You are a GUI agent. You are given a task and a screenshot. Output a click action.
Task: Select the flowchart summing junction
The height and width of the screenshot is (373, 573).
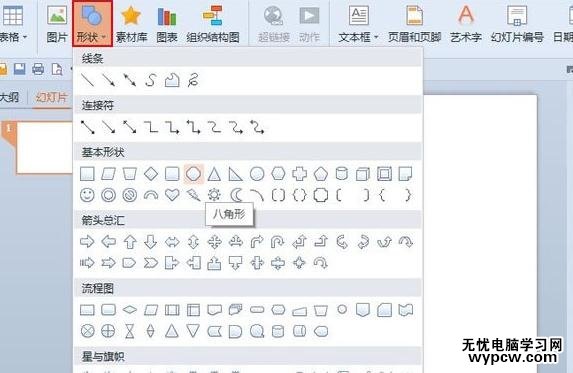click(x=87, y=331)
